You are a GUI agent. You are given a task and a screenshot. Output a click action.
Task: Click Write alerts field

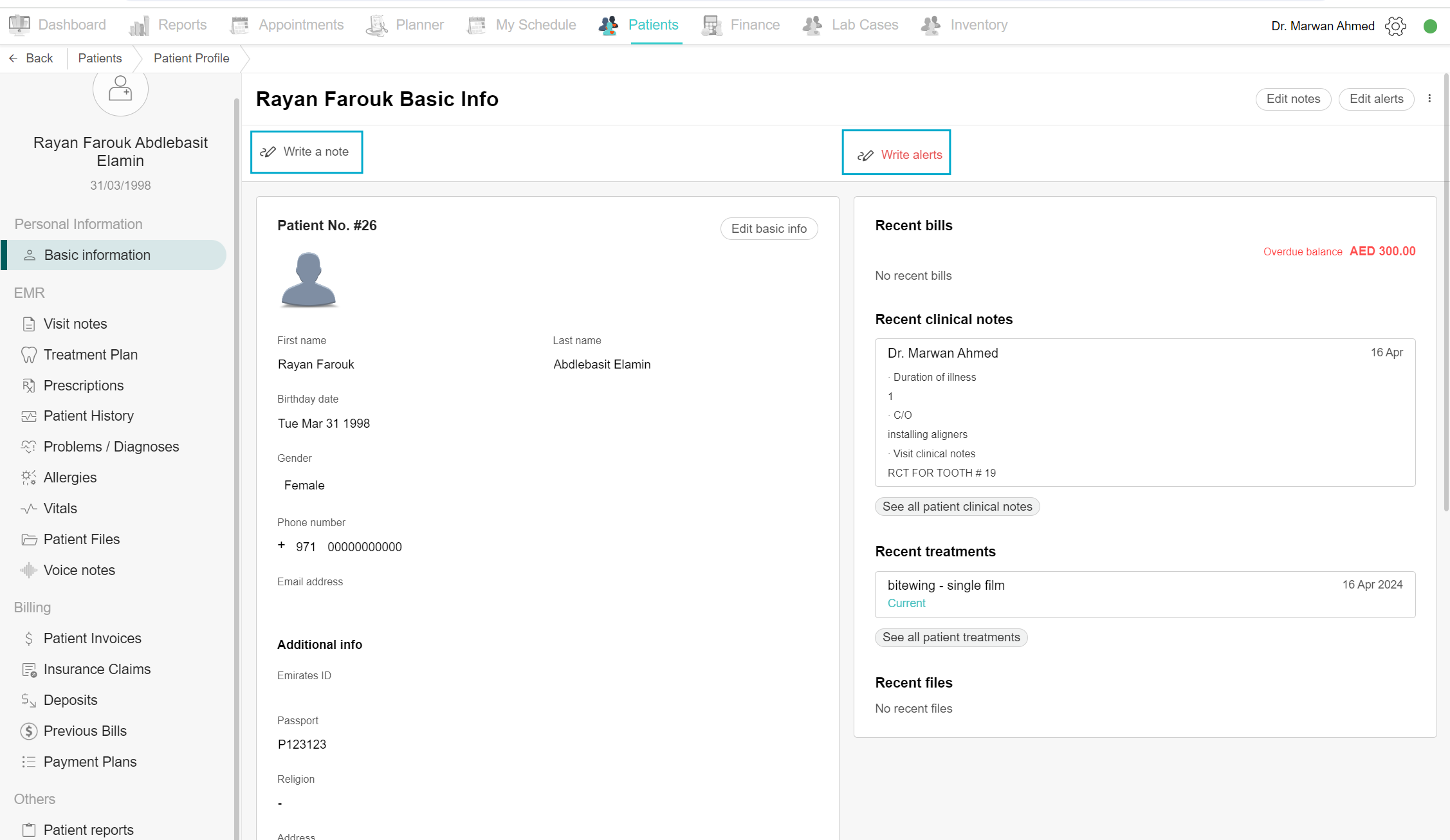click(x=896, y=152)
